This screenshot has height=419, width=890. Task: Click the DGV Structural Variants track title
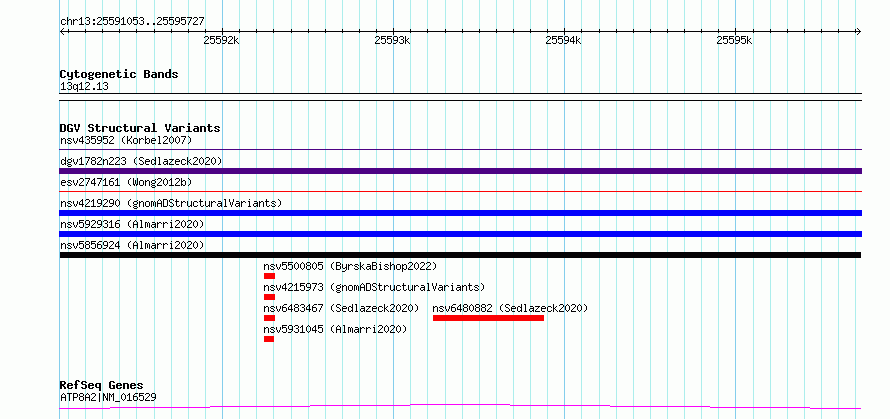tap(140, 128)
